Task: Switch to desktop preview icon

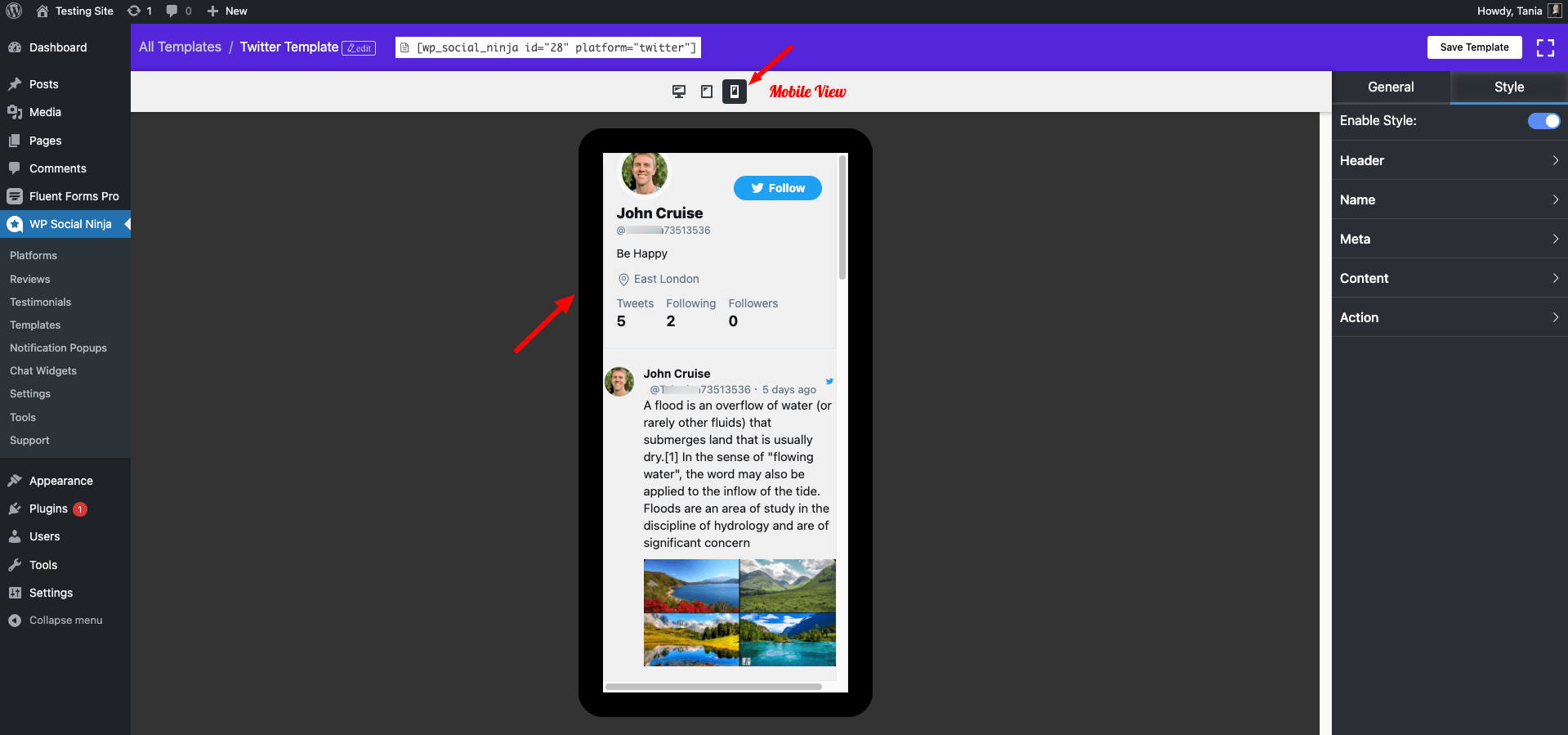Action: pos(679,92)
